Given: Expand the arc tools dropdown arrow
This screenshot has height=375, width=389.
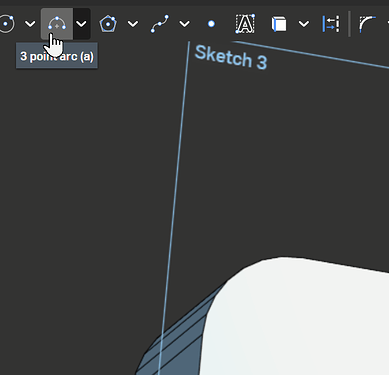Looking at the screenshot, I should pos(82,24).
